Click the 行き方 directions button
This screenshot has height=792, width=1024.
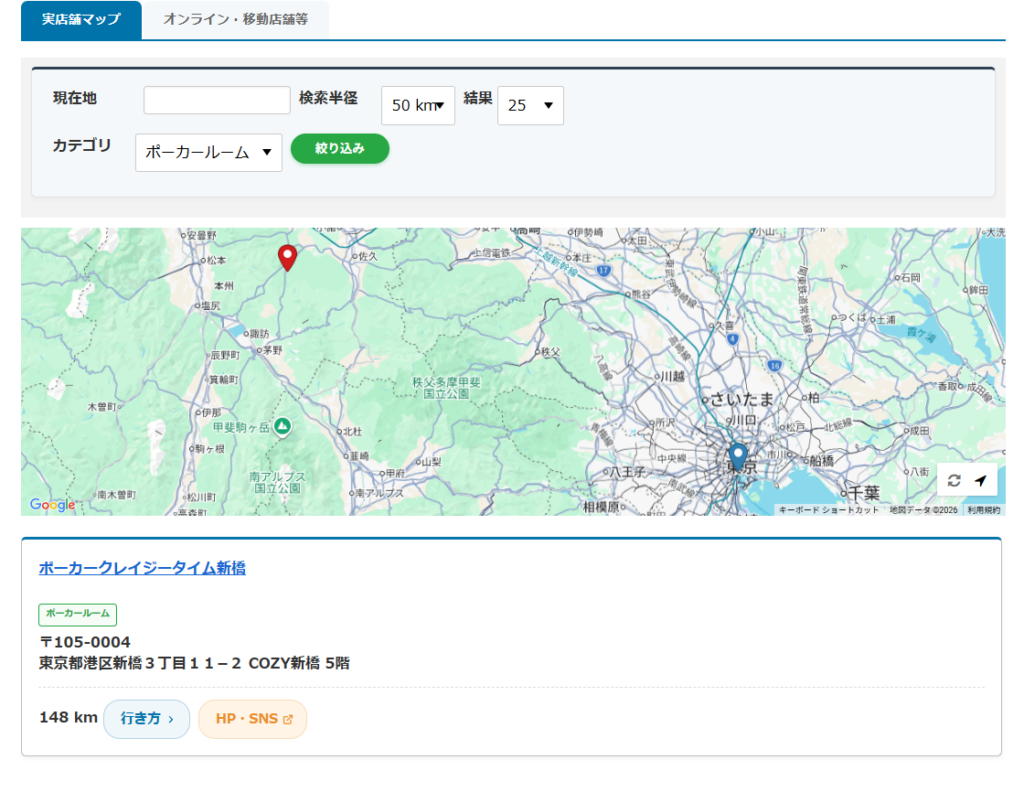click(x=147, y=719)
